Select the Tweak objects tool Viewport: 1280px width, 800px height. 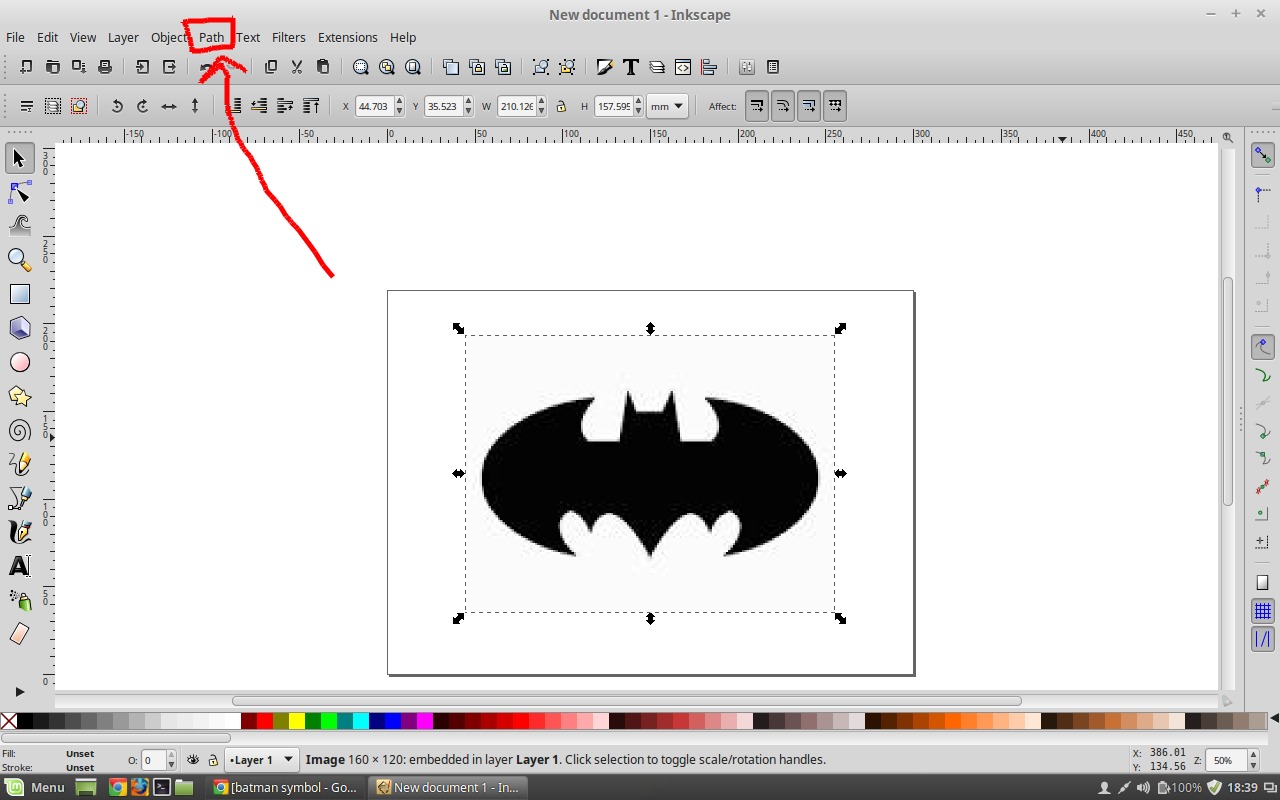19,226
